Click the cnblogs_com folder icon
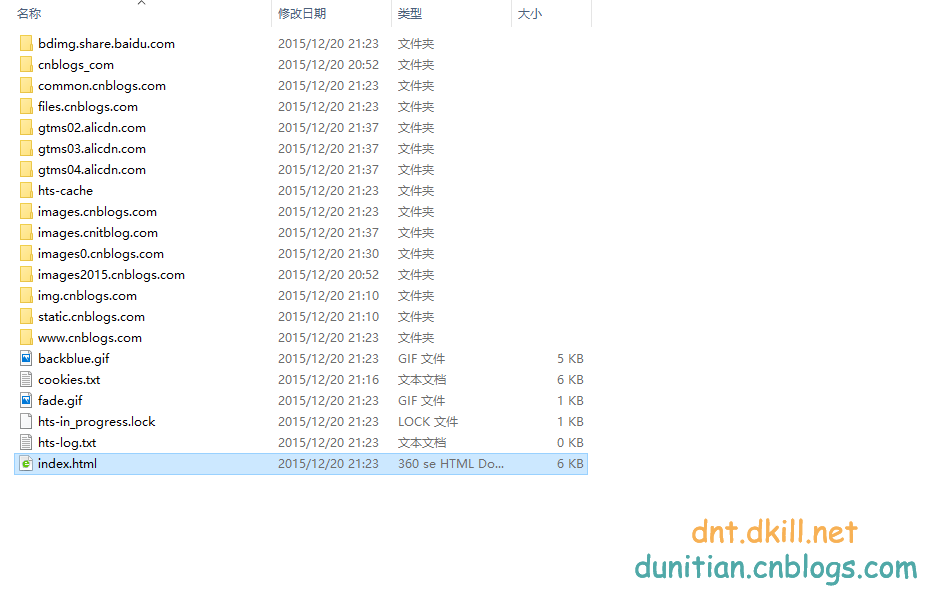Screen dimensions: 931x592 coord(26,64)
